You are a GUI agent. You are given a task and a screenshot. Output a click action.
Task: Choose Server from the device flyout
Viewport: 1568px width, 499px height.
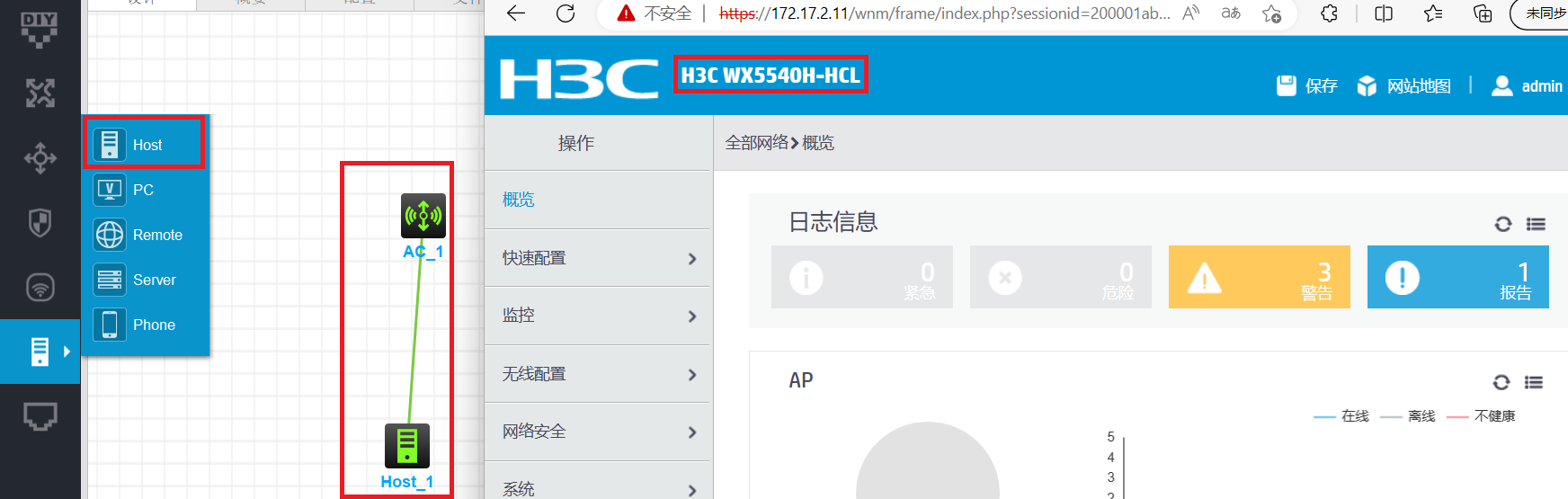[x=146, y=280]
